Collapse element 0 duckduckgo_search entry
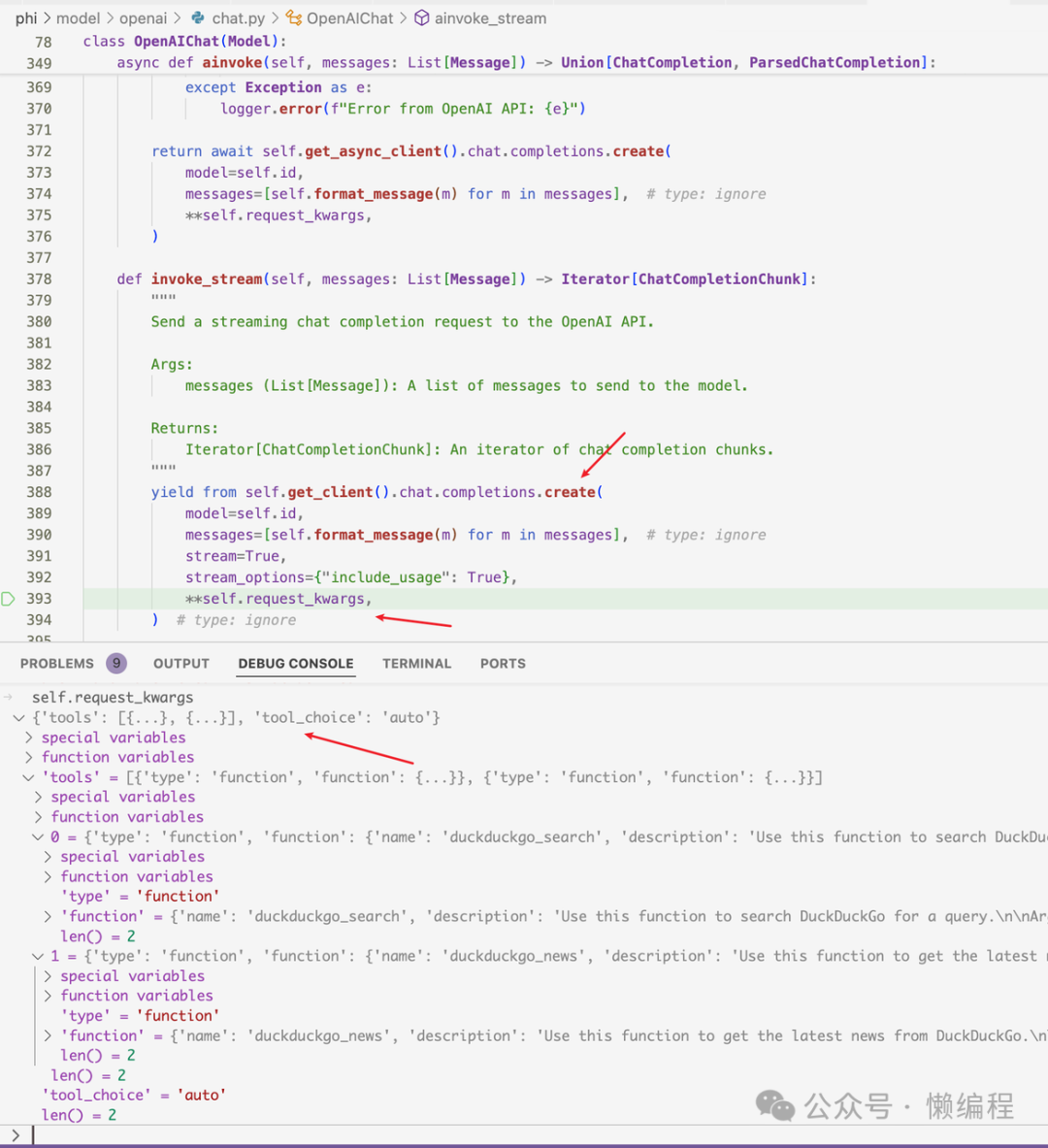Image resolution: width=1048 pixels, height=1148 pixels. (x=37, y=836)
